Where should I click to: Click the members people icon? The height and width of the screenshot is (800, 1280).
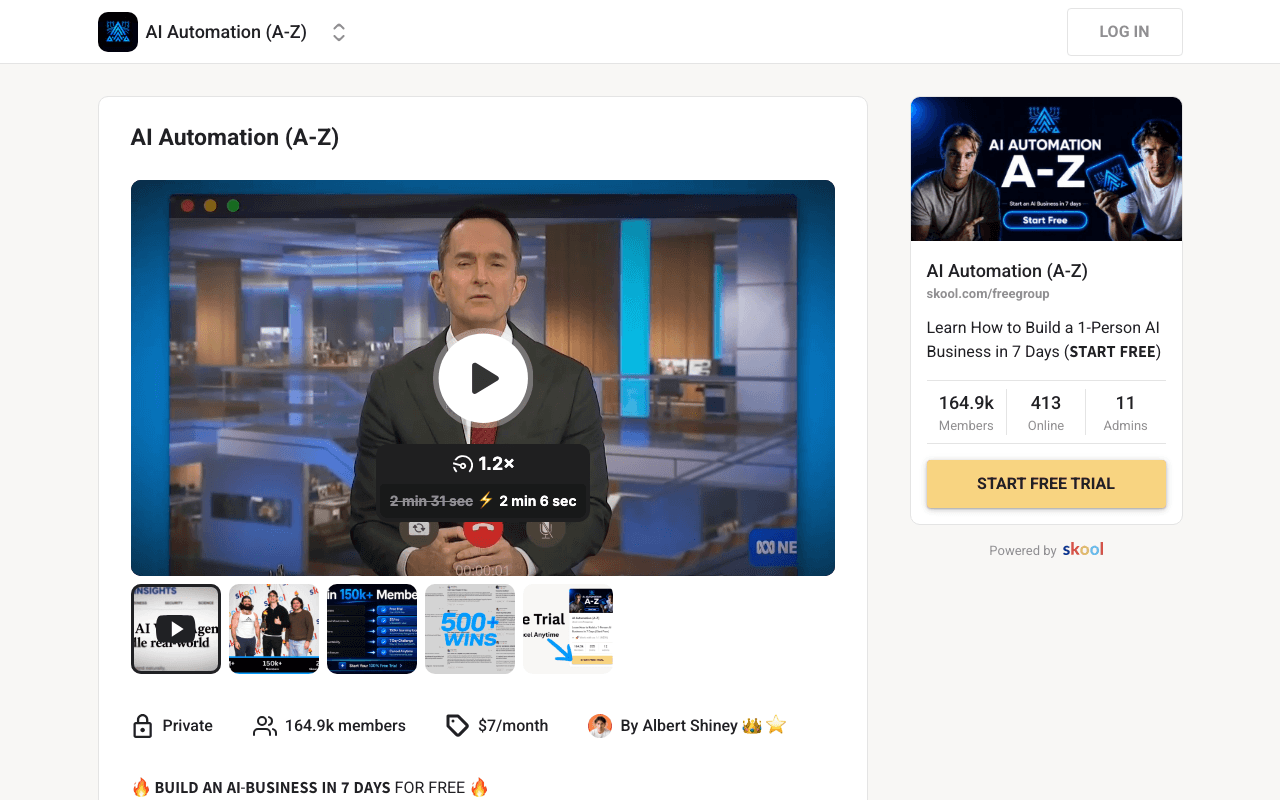[x=265, y=726]
